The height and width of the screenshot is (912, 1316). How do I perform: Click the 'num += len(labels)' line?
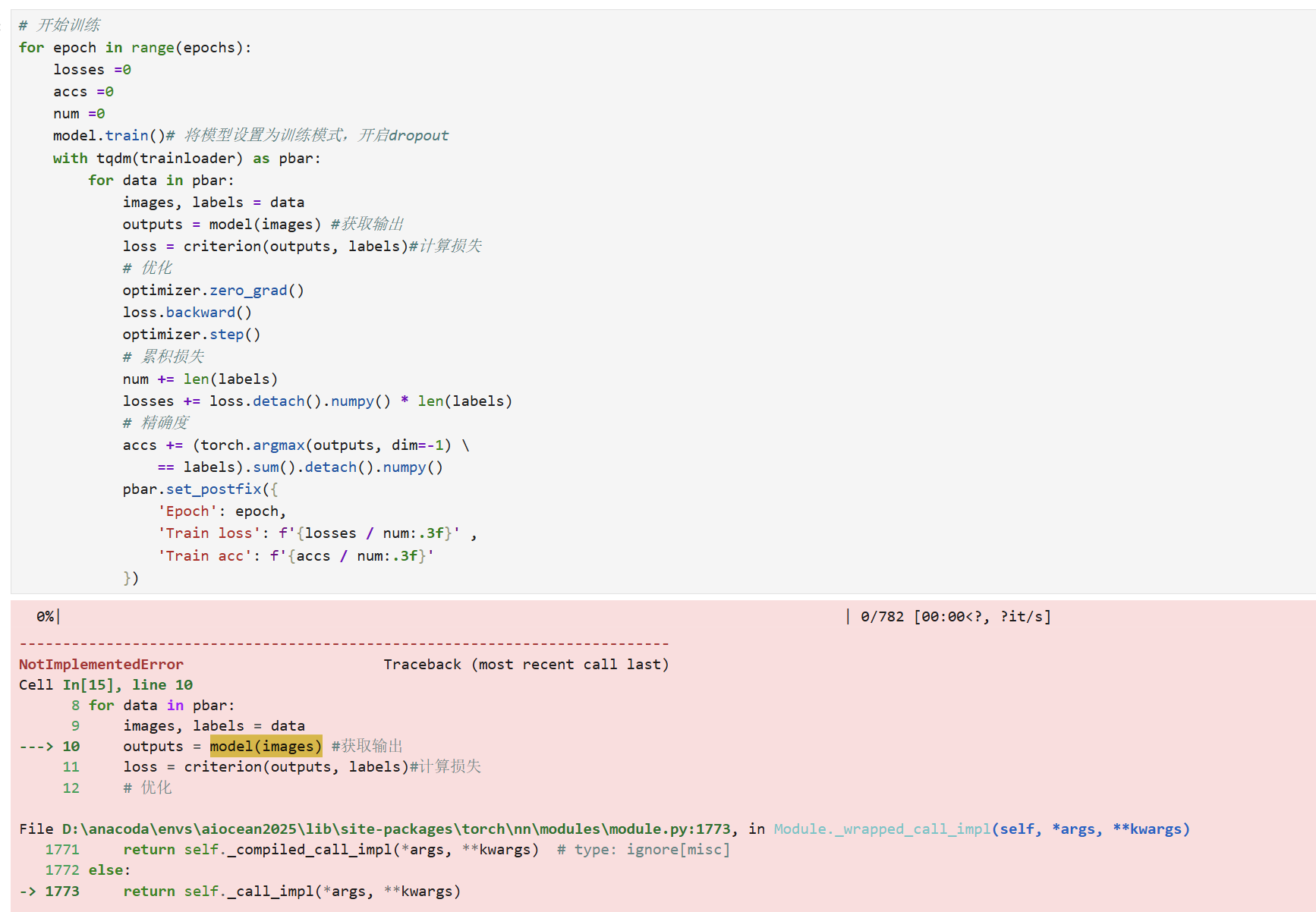[200, 379]
